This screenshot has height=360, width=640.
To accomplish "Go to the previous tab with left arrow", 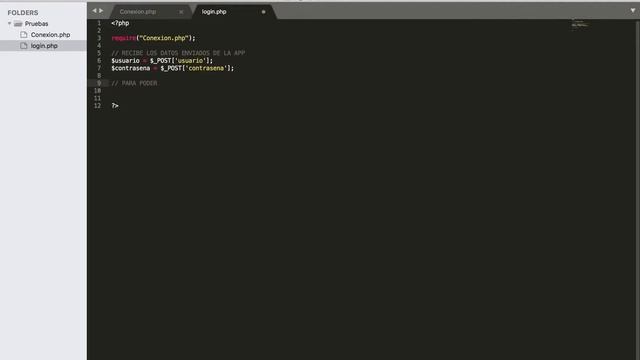I will tap(94, 10).
